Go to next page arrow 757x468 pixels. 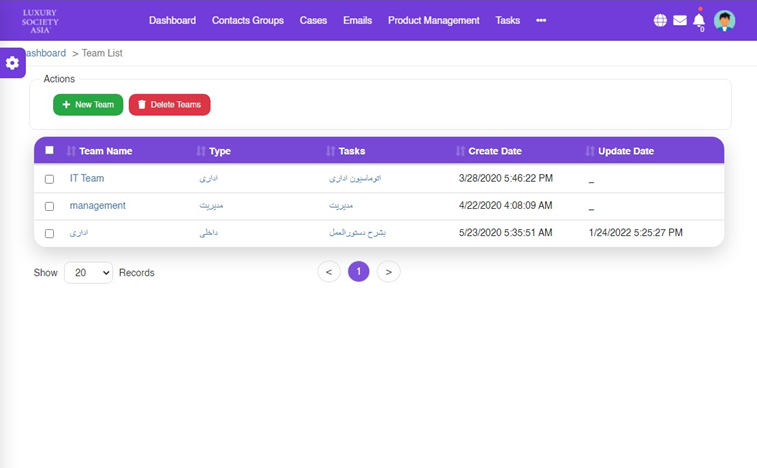pos(389,272)
